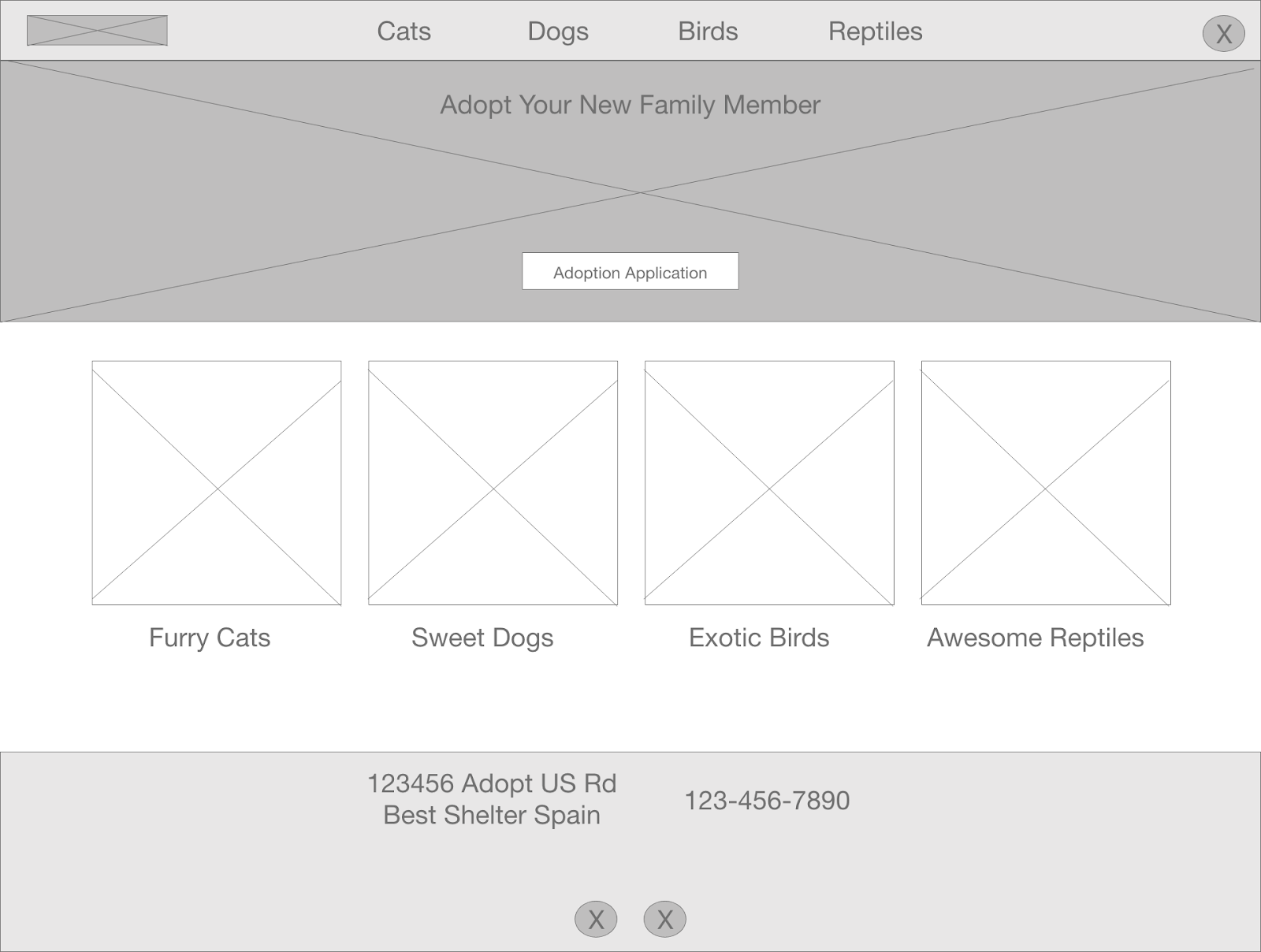Image resolution: width=1261 pixels, height=952 pixels.
Task: Click the phone number 123-456-7890
Action: (x=768, y=801)
